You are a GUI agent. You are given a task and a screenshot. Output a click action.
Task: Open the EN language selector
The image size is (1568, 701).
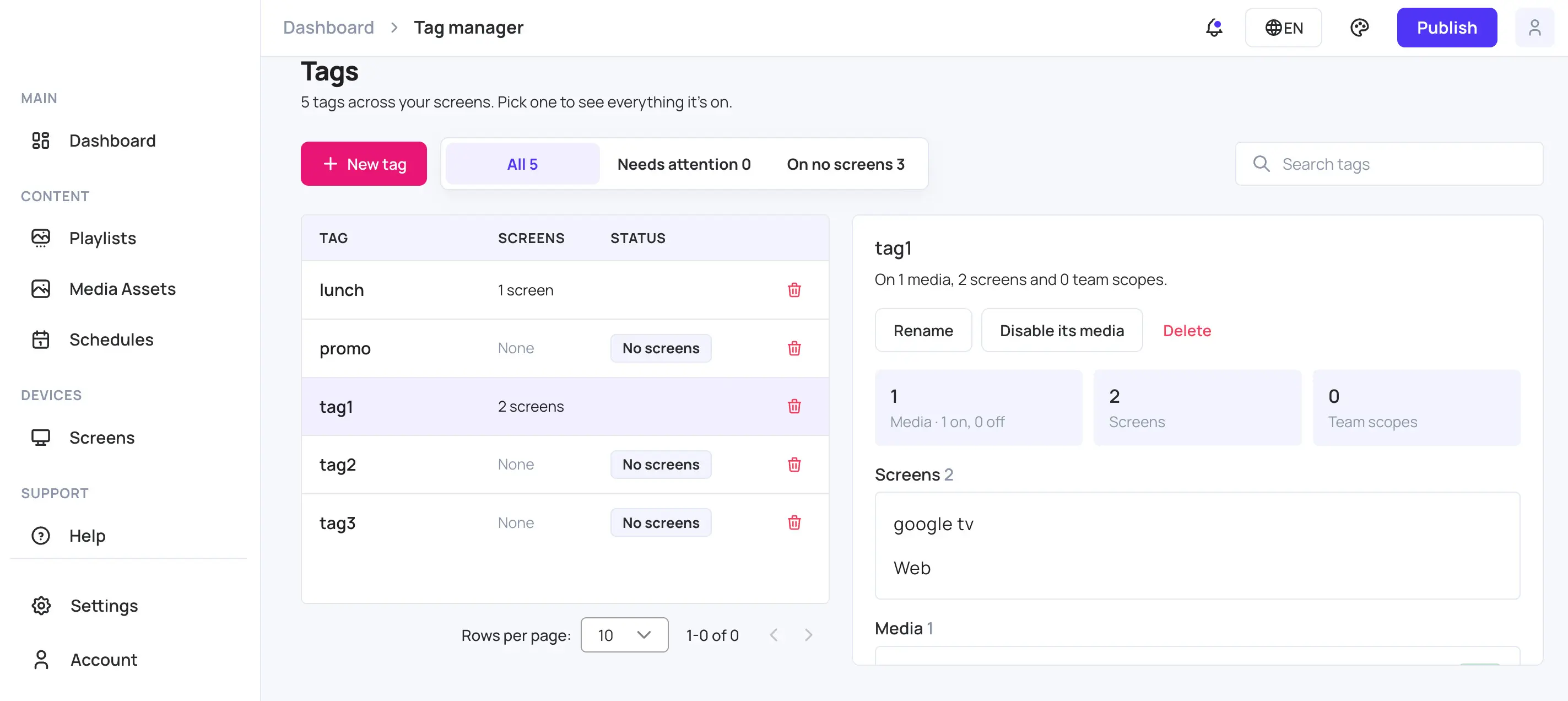[x=1283, y=28]
